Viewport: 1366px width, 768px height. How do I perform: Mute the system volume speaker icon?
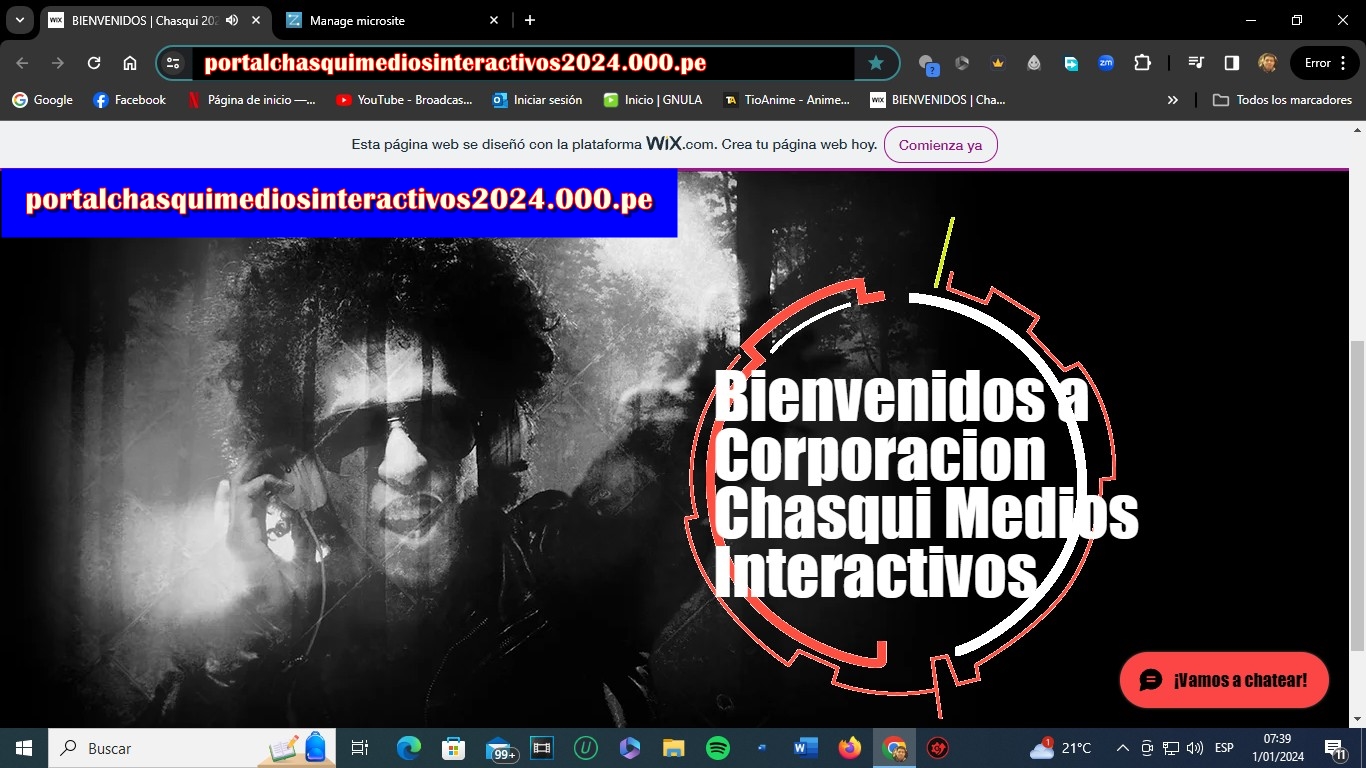click(1194, 748)
